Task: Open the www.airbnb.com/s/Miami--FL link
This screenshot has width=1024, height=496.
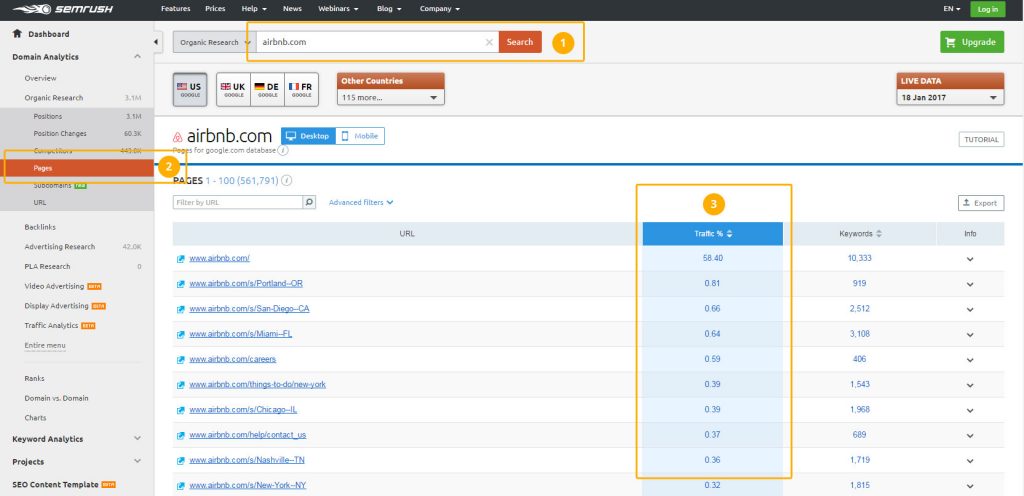Action: pyautogui.click(x=240, y=334)
